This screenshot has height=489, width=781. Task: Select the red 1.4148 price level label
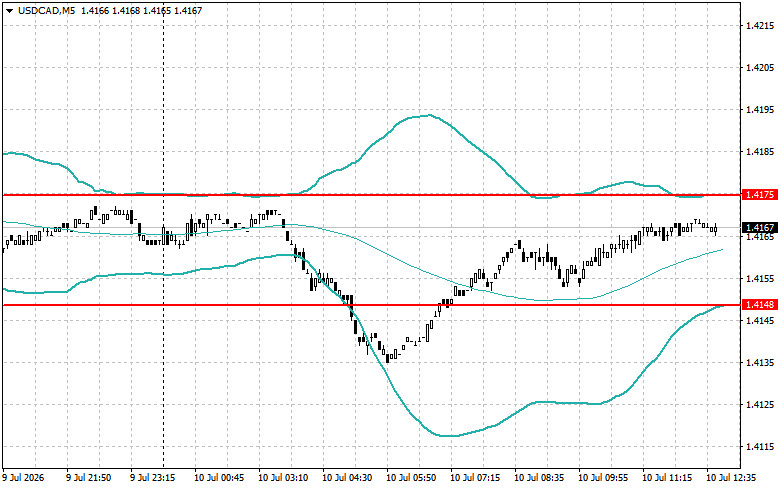[759, 305]
